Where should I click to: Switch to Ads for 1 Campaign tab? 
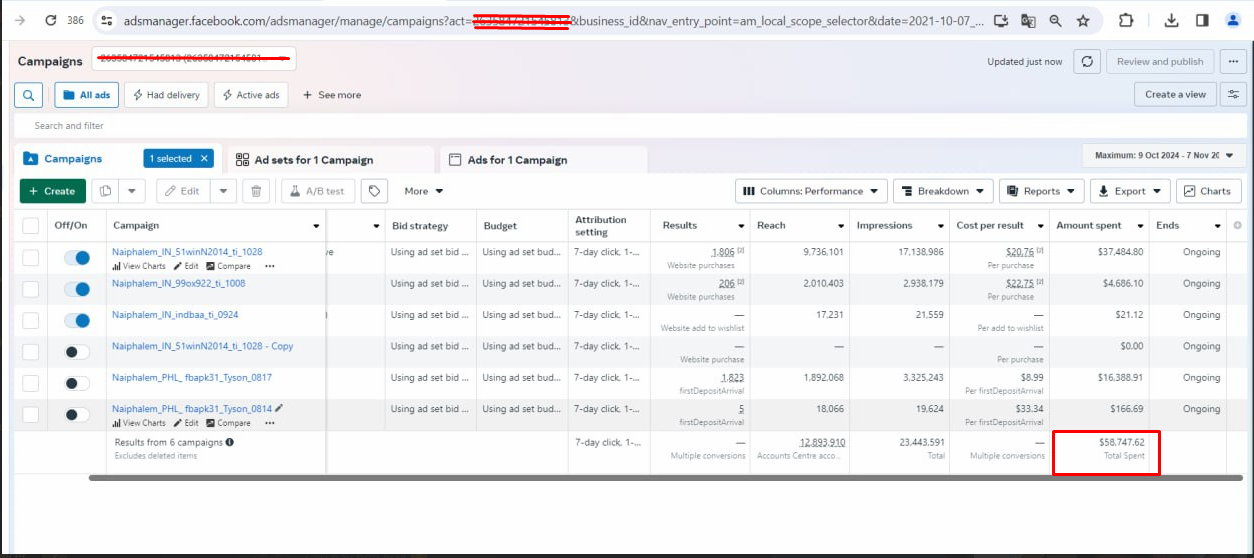(544, 160)
